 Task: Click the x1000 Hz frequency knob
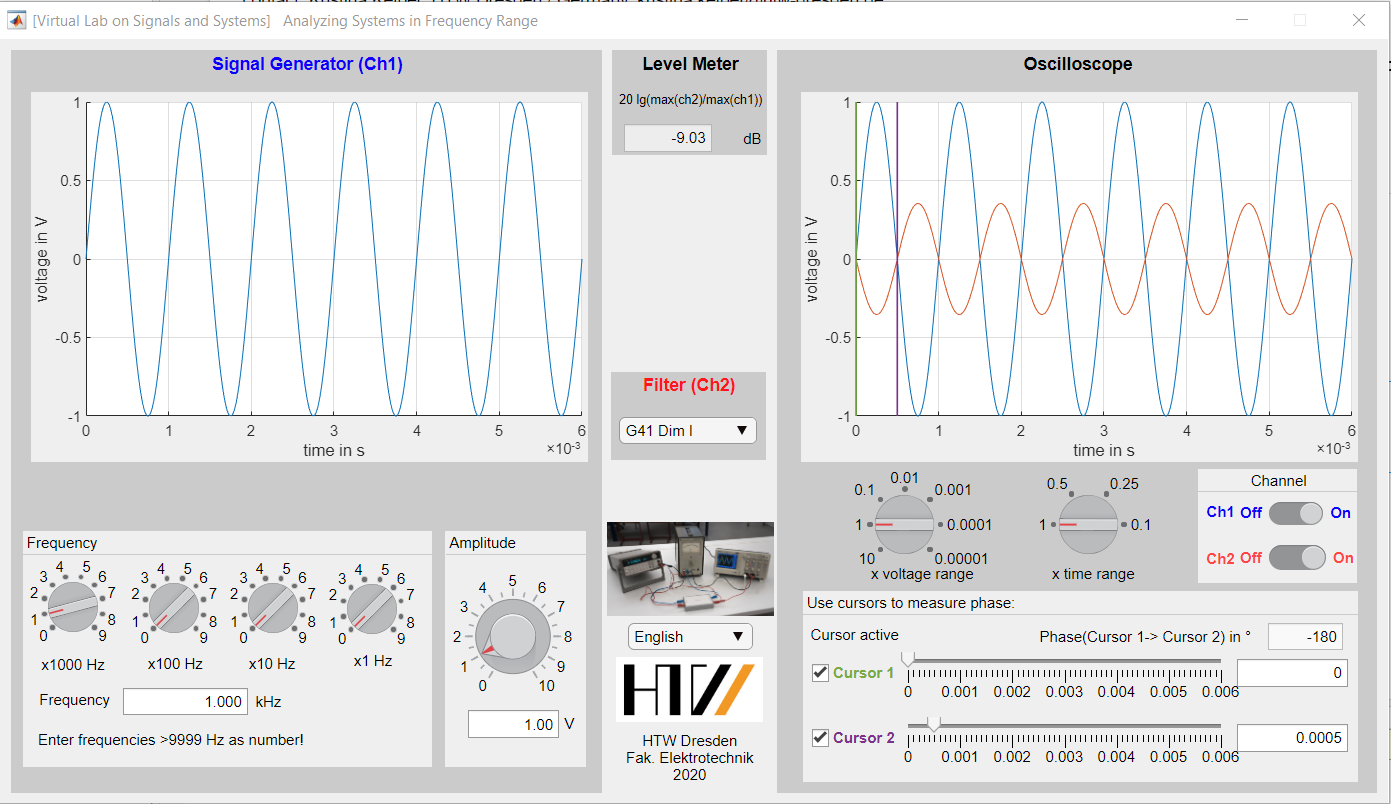click(73, 608)
